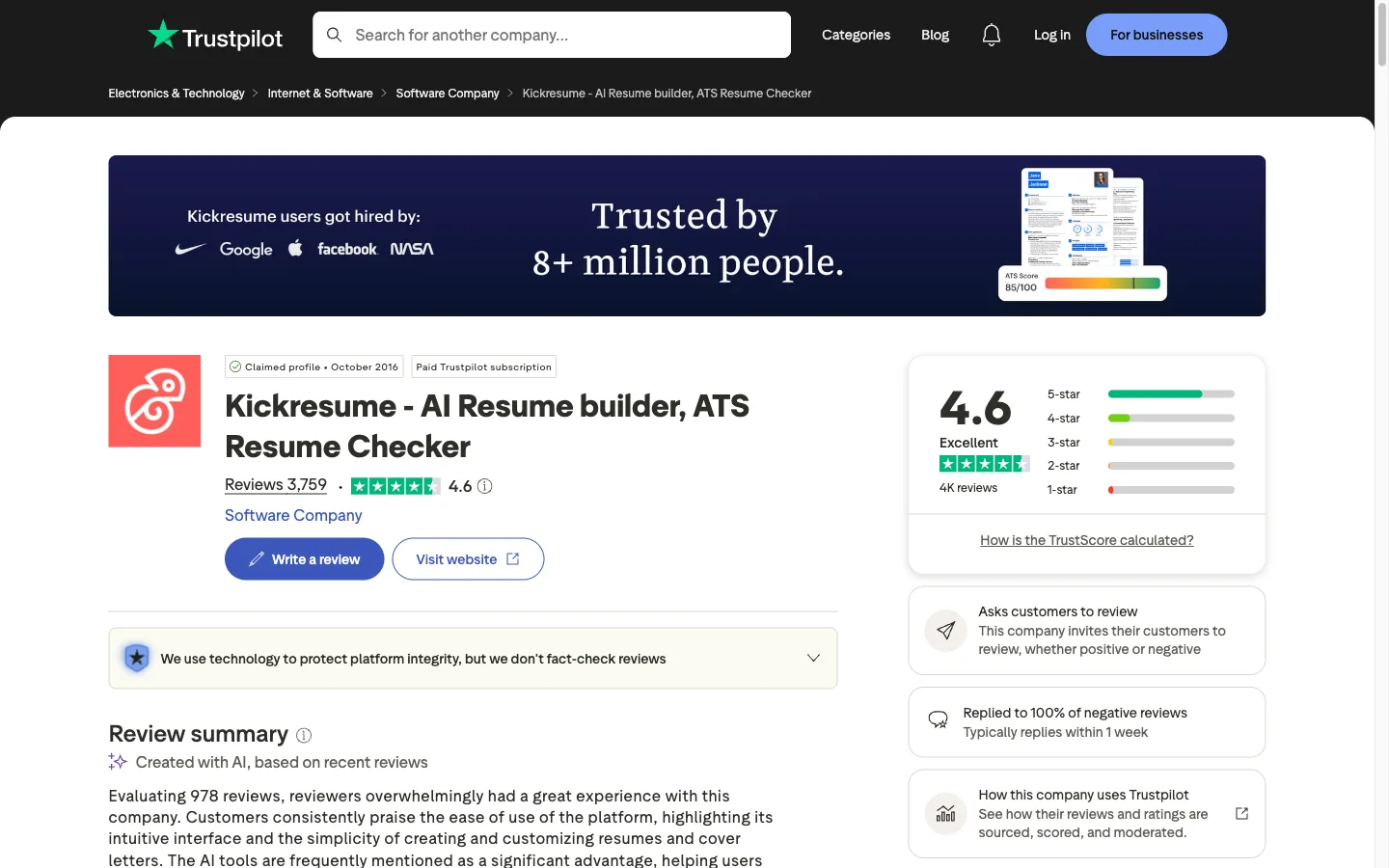Click the bar chart Trustpilot usage icon
Viewport: 1389px width, 868px height.
click(946, 813)
